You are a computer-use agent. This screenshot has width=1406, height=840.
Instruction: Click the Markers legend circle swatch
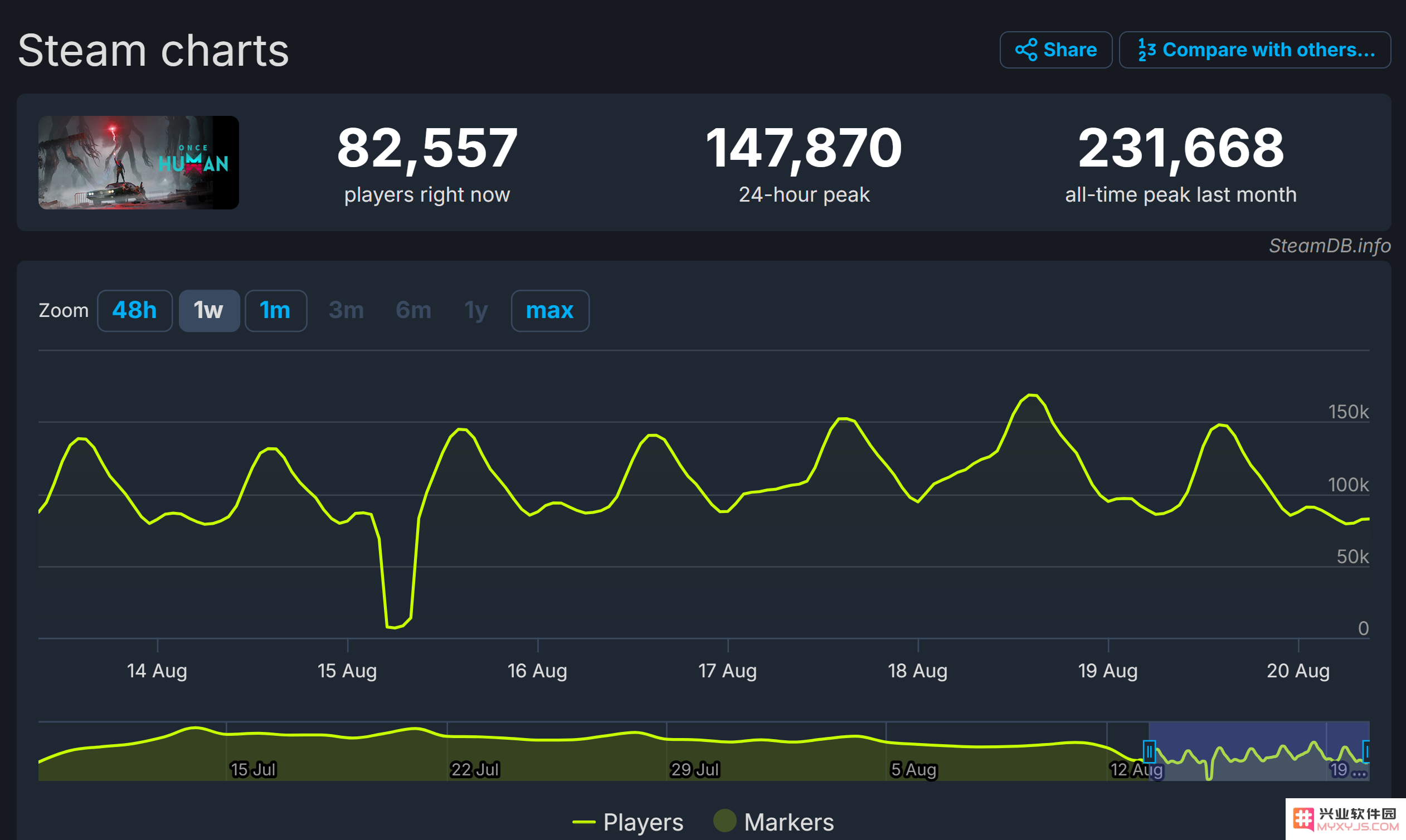click(x=725, y=821)
